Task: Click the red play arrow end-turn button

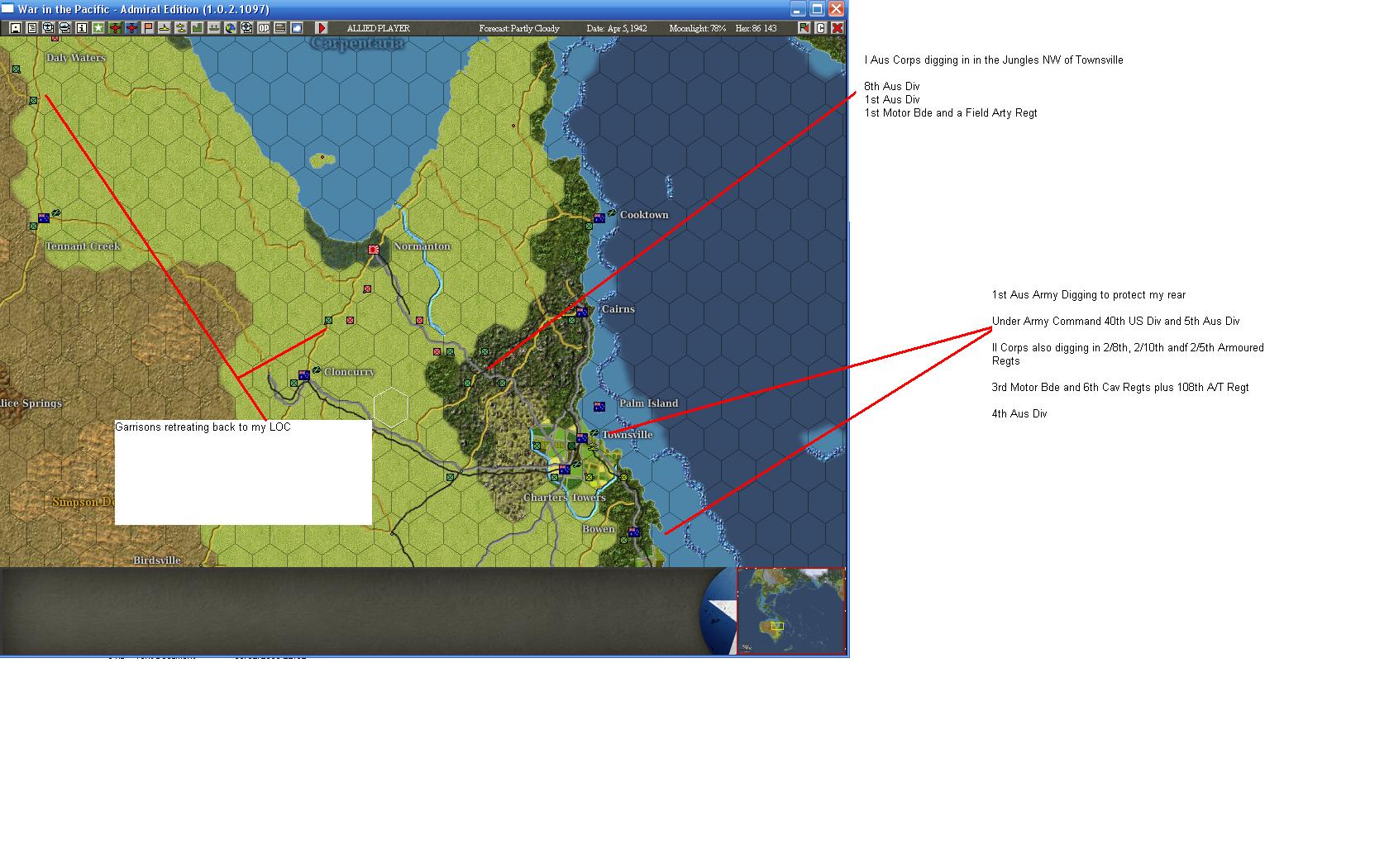Action: coord(322,28)
